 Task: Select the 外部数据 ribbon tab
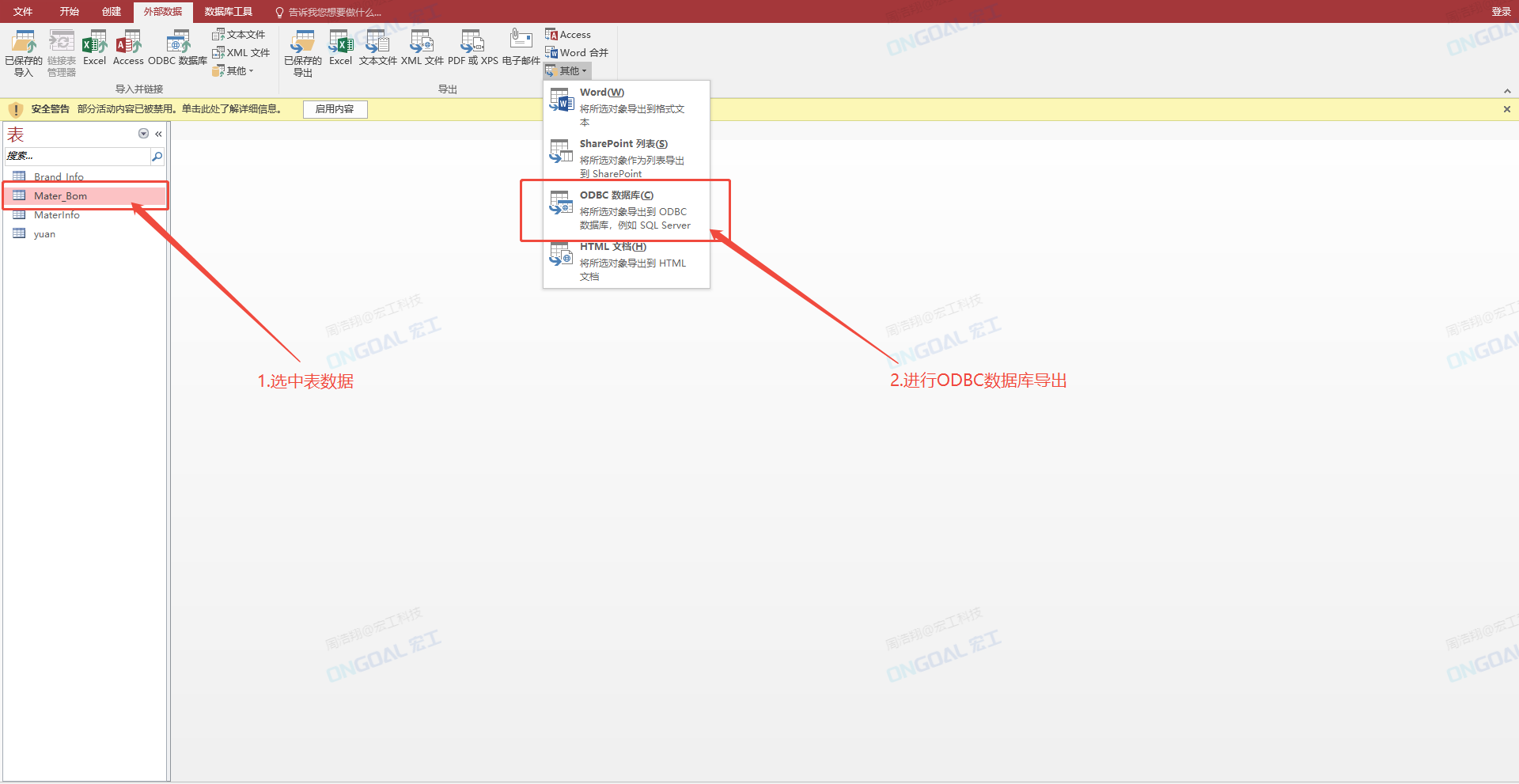(x=163, y=12)
